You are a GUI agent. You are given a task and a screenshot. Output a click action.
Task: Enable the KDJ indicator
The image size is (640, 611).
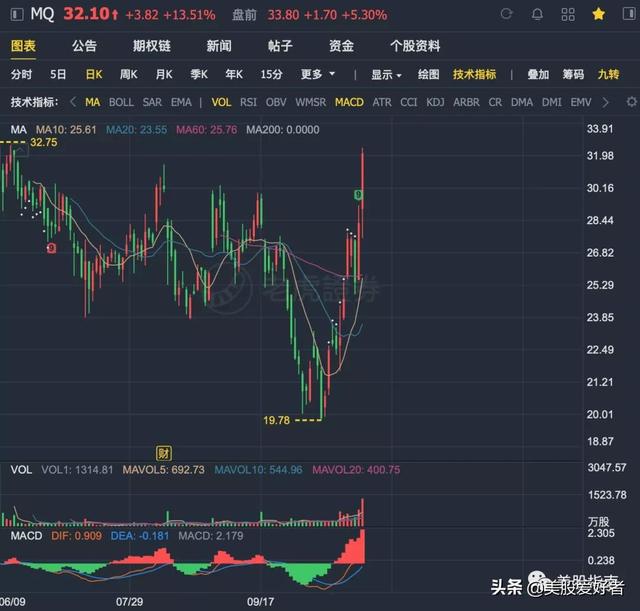435,102
